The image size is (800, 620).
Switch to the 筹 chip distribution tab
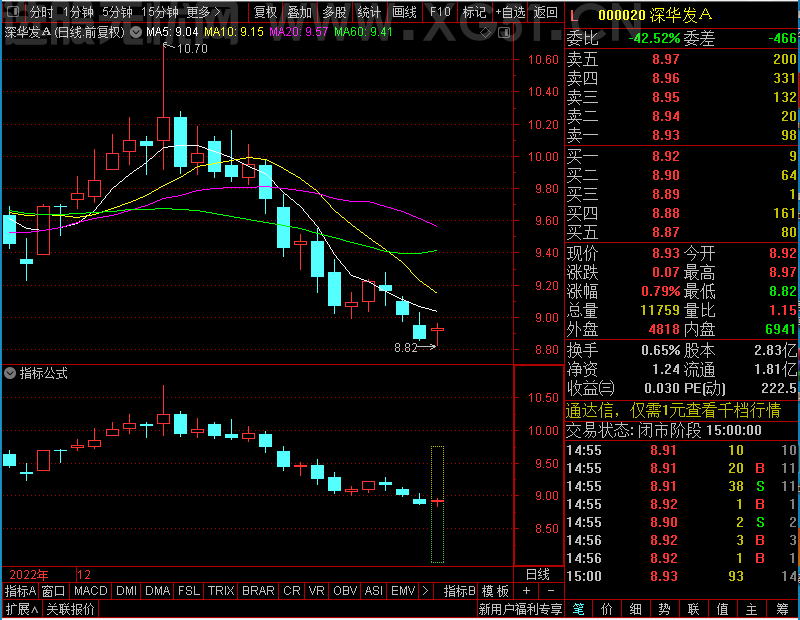(783, 609)
